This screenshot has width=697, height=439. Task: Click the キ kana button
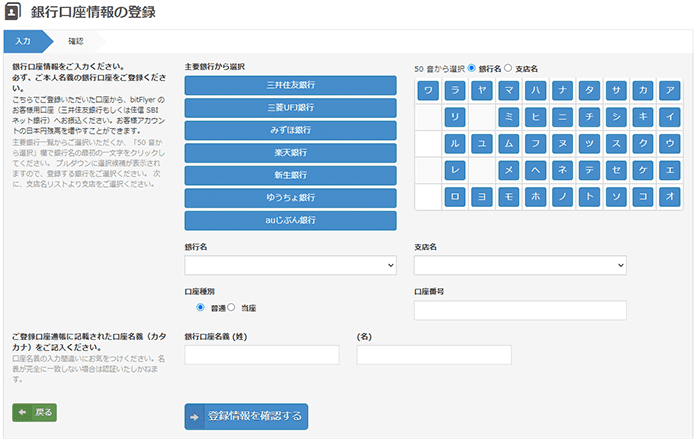[x=643, y=117]
